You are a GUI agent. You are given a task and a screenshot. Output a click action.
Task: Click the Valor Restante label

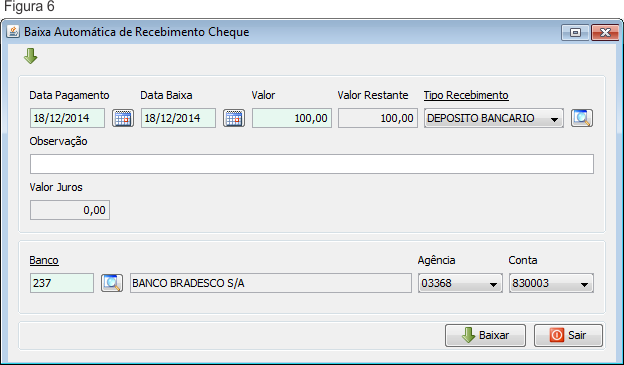373,96
